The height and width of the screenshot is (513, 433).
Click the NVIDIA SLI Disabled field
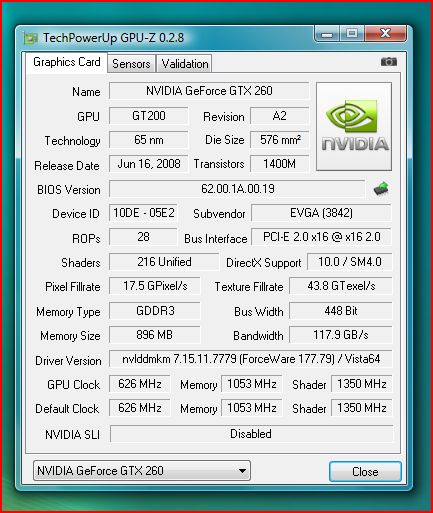coord(251,434)
